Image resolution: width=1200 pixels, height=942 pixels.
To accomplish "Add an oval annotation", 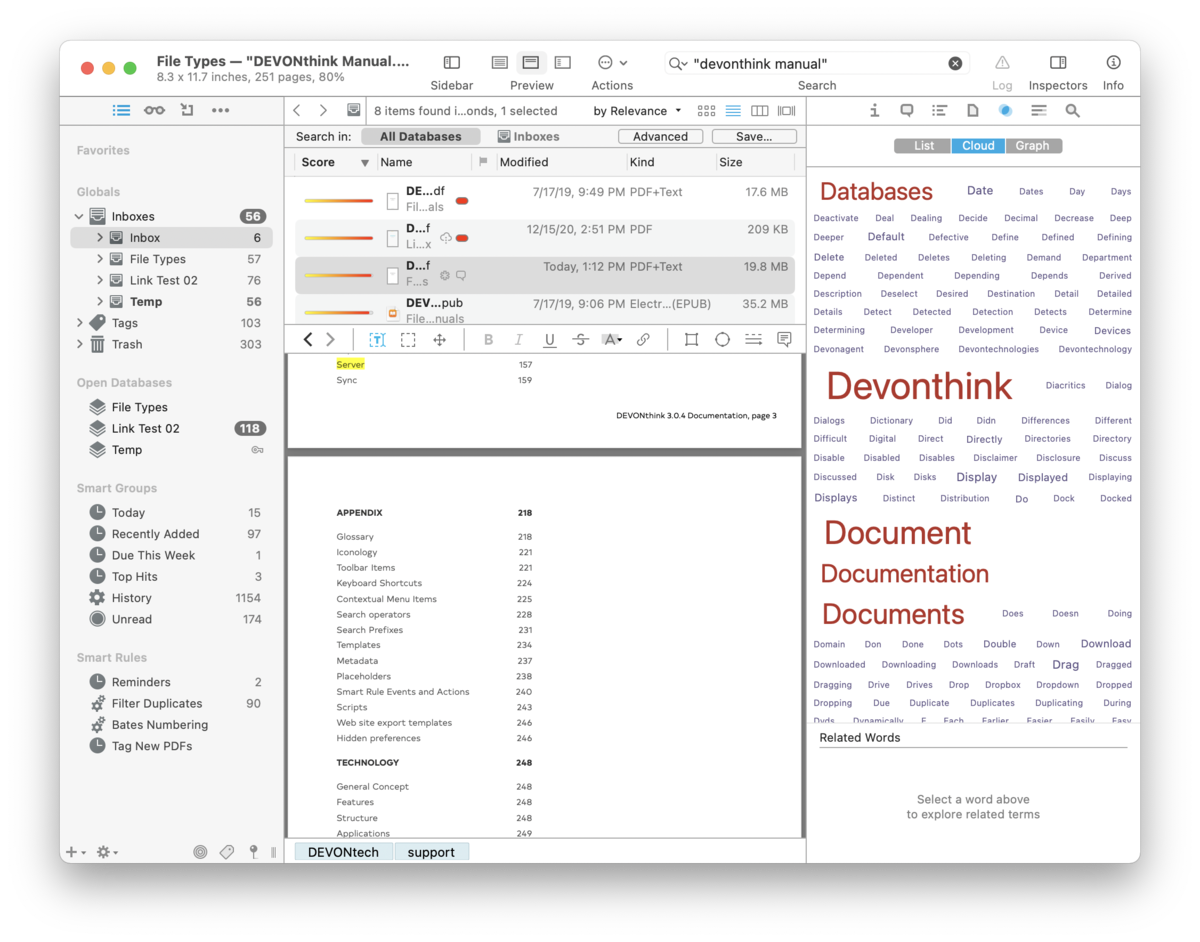I will 722,340.
